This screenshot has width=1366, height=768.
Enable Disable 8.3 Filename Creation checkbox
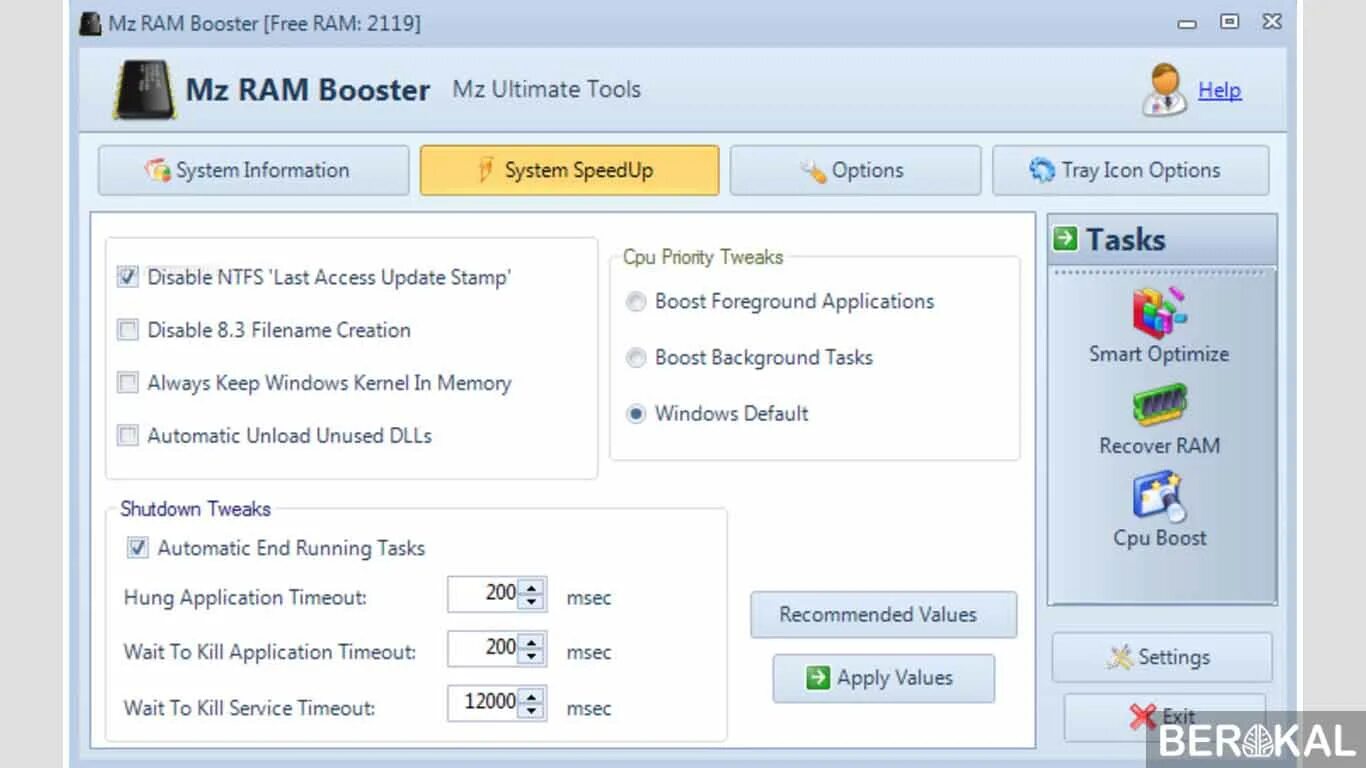pyautogui.click(x=127, y=330)
